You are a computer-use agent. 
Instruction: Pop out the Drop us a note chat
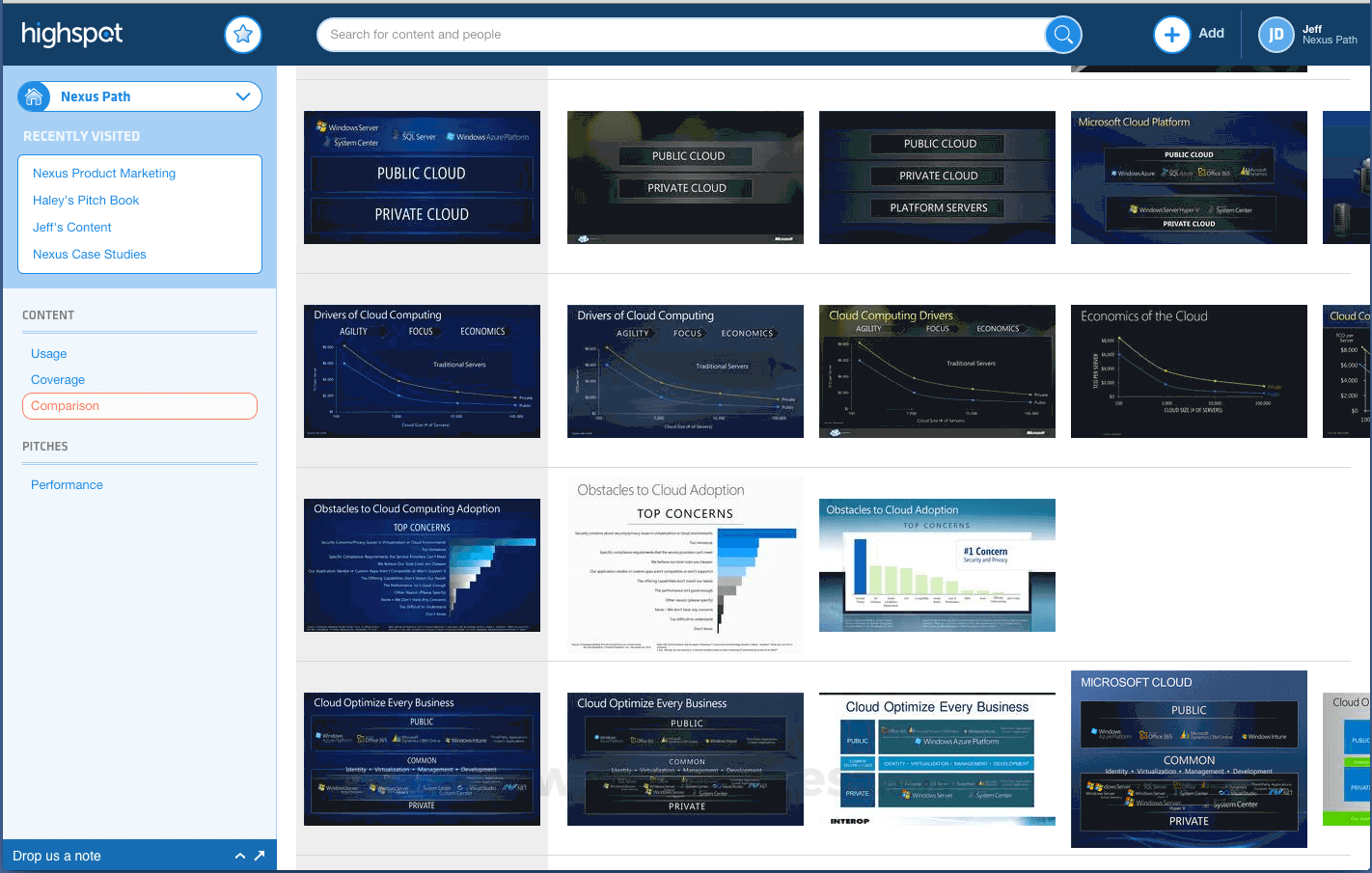click(x=259, y=856)
